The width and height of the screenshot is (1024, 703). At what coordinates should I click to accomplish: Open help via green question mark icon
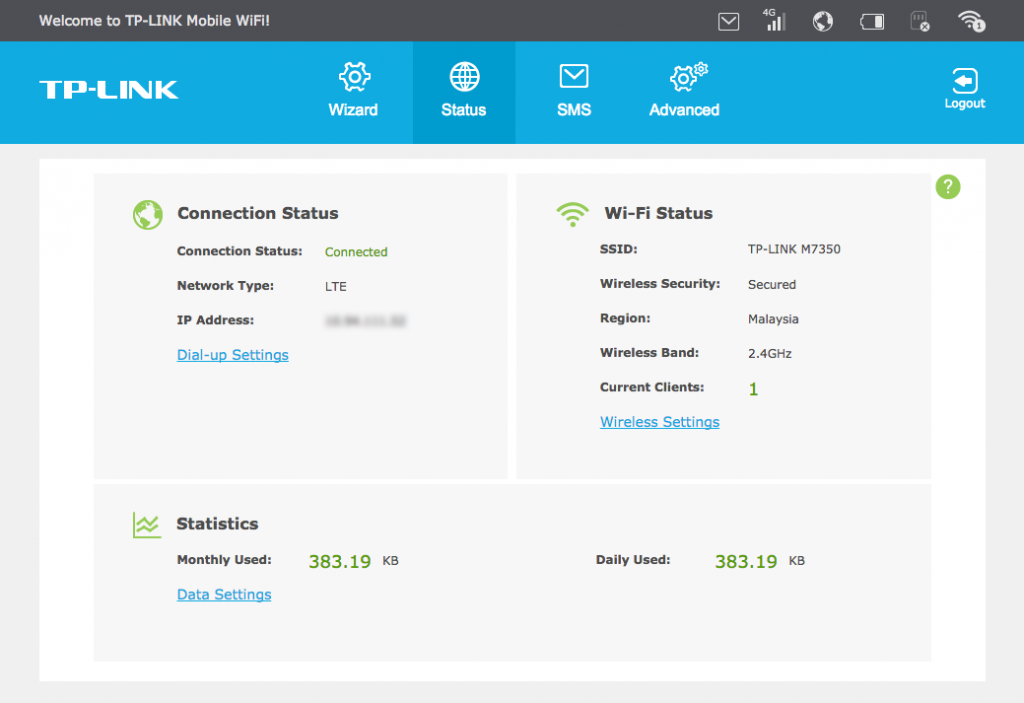pos(948,187)
